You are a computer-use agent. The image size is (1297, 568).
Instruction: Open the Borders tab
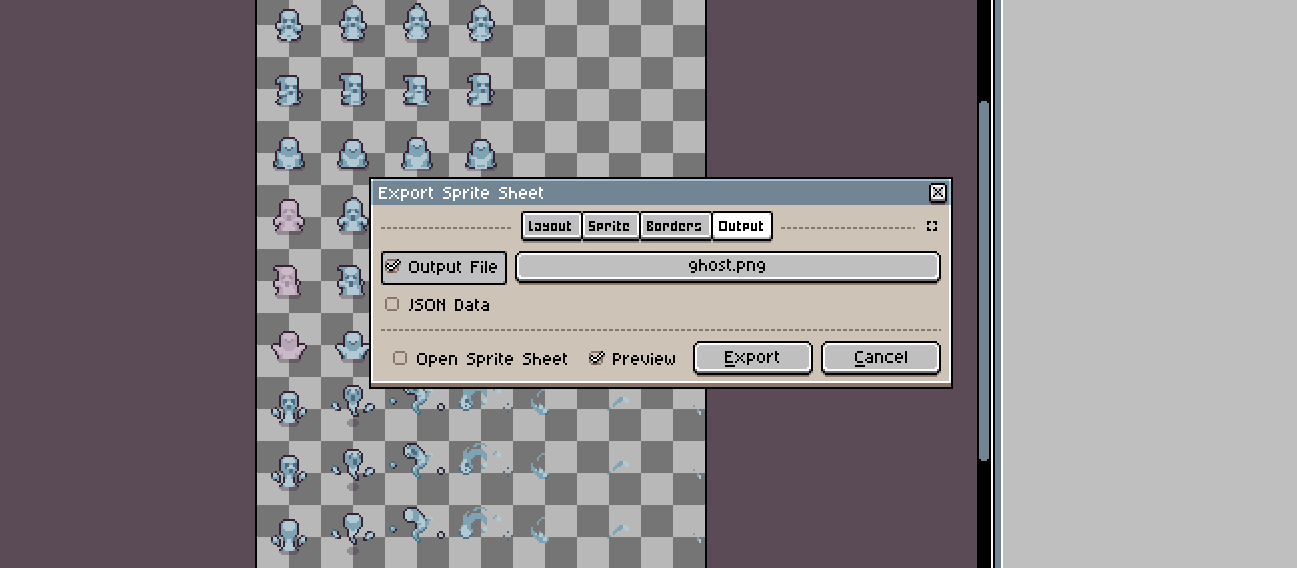(x=674, y=226)
